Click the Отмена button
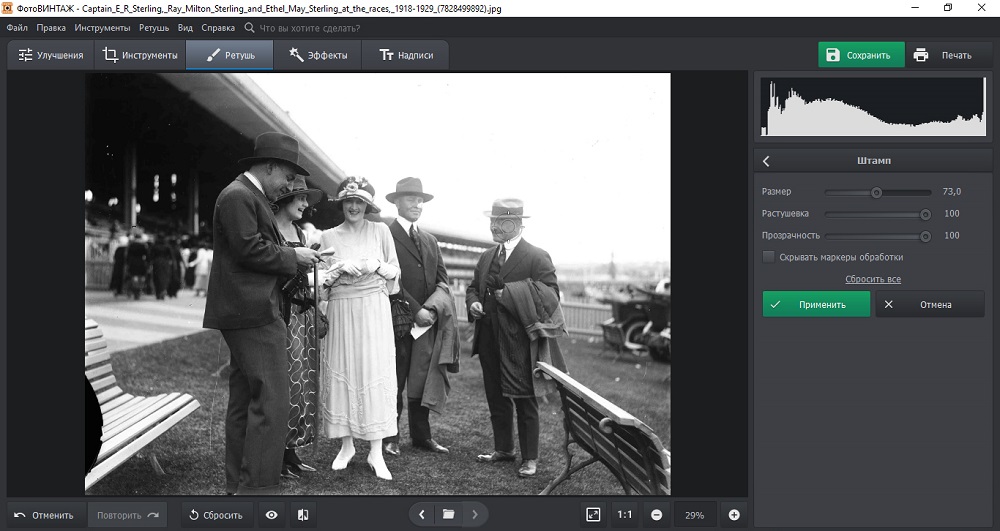Viewport: 1000px width, 531px height. tap(930, 304)
